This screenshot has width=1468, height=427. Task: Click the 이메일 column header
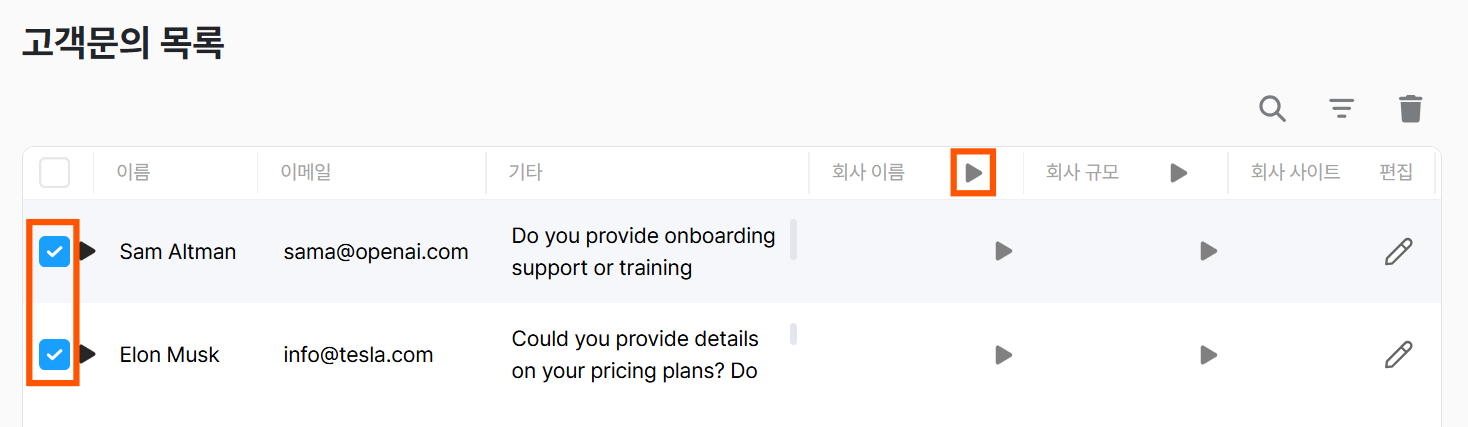point(306,173)
